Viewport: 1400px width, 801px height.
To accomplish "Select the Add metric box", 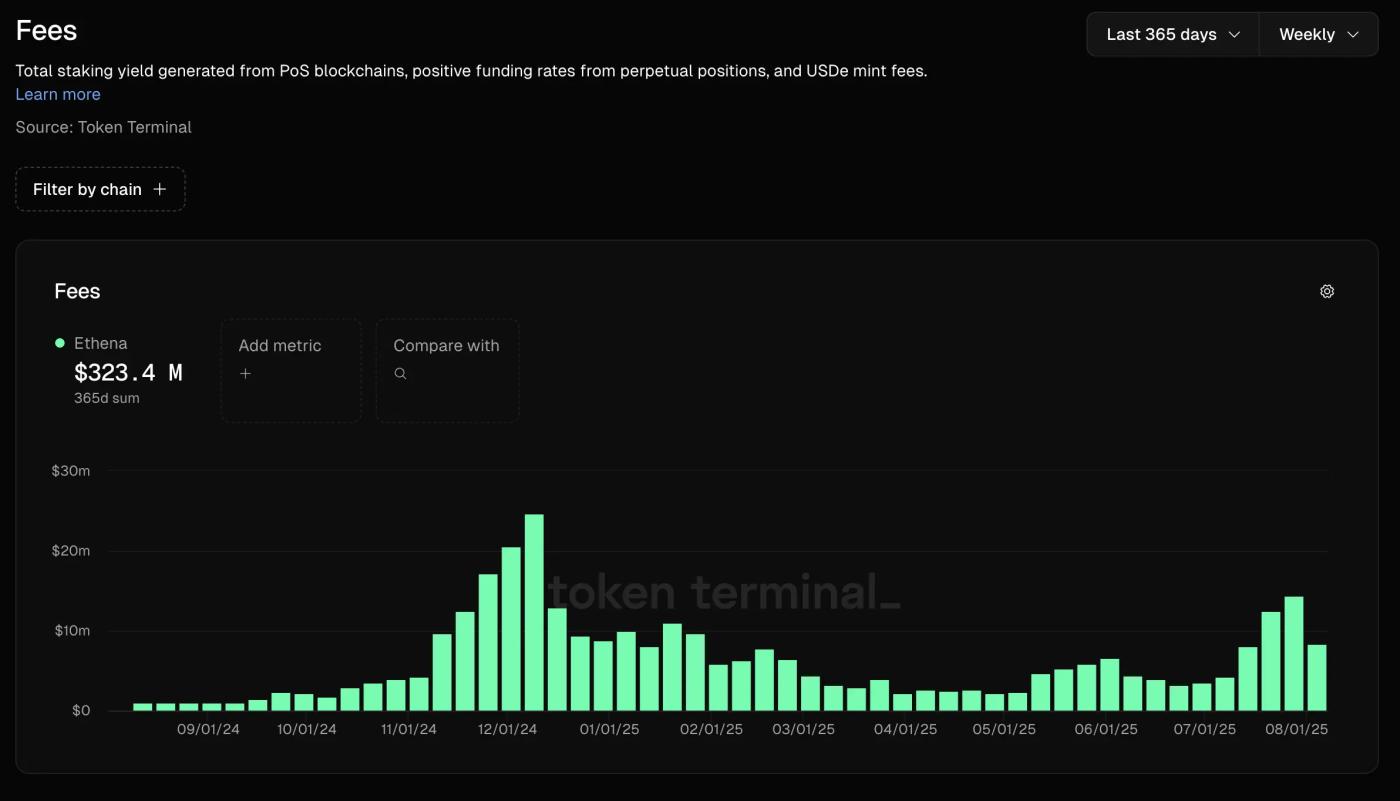I will click(290, 370).
